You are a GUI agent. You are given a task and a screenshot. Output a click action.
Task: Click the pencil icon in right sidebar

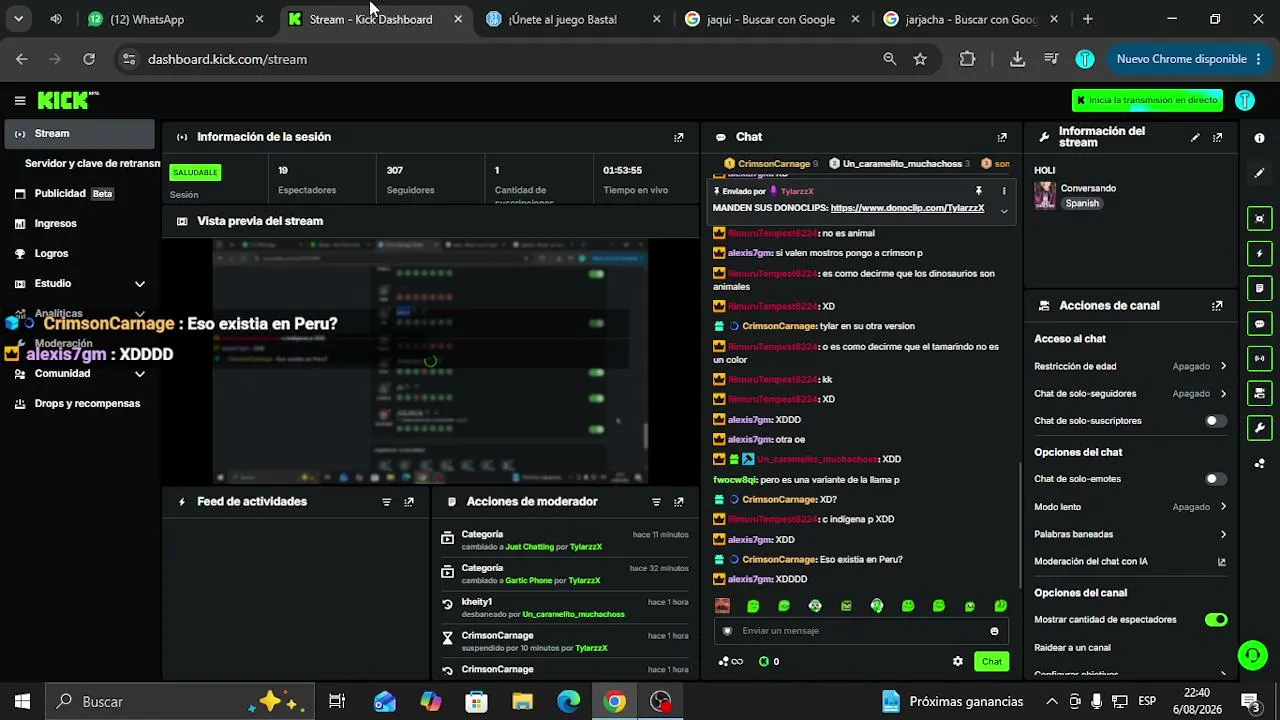(x=1259, y=173)
